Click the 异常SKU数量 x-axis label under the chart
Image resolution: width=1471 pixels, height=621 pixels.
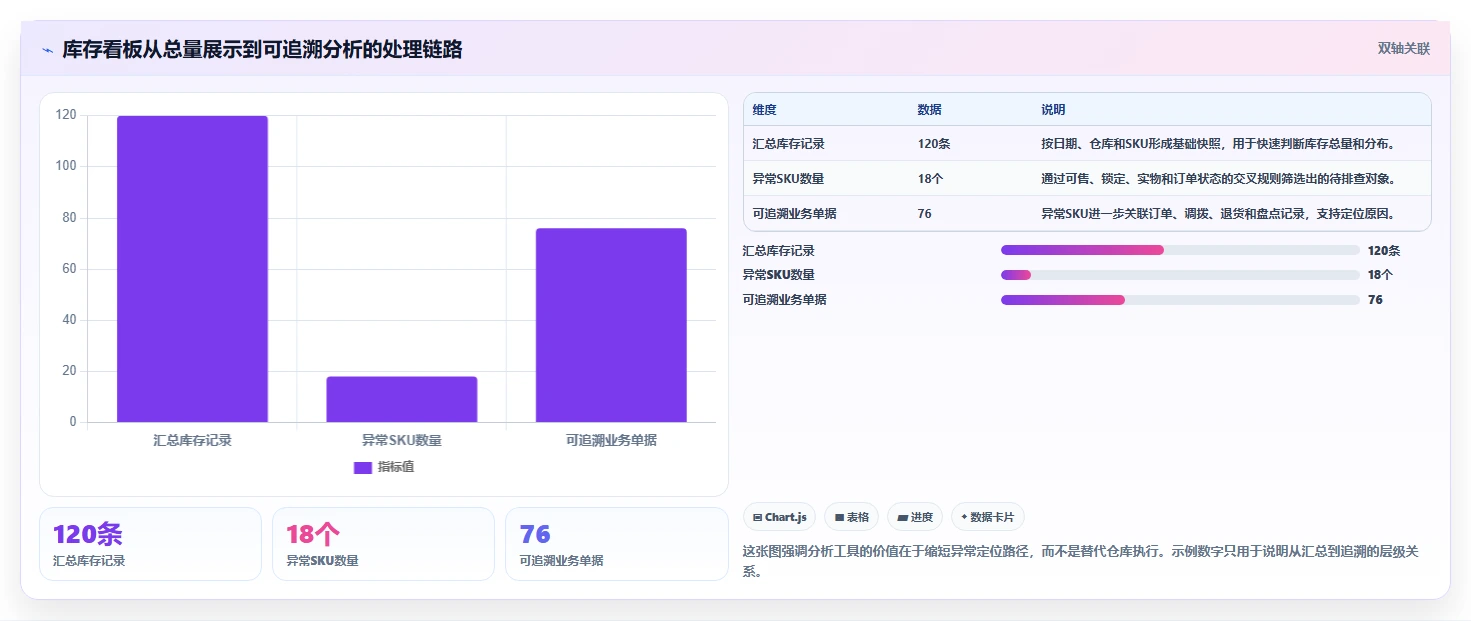402,440
